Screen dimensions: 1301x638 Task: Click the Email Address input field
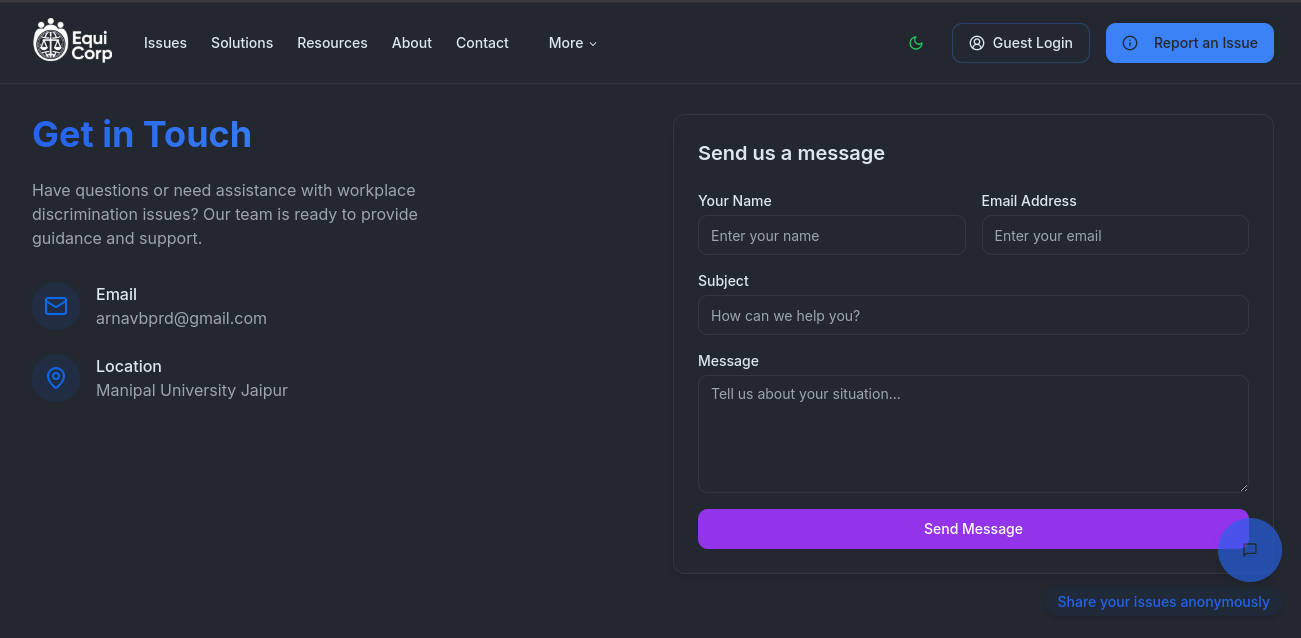[1115, 236]
